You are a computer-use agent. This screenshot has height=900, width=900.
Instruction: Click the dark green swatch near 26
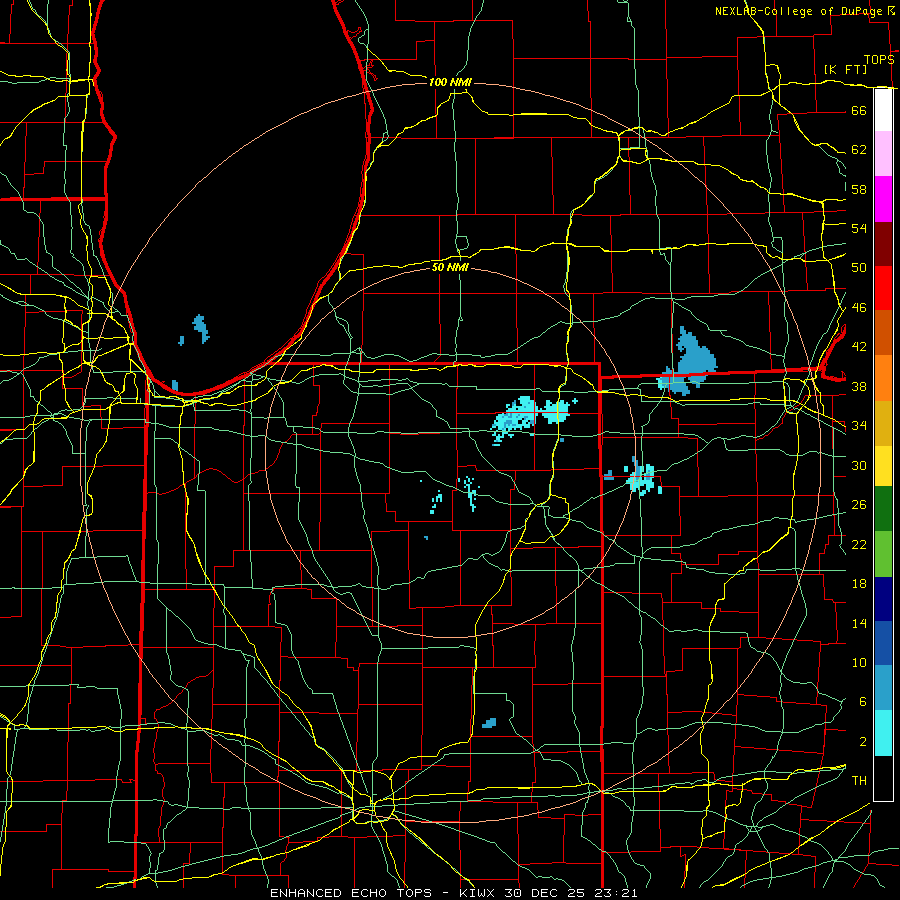[883, 509]
